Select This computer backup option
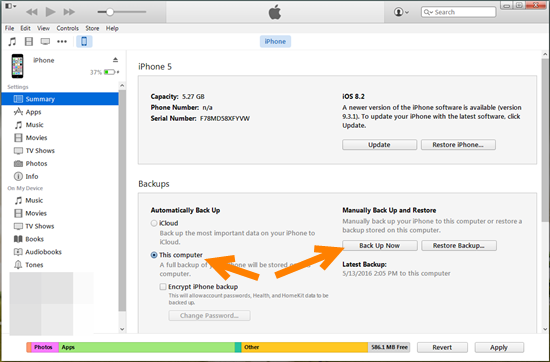 click(x=154, y=255)
